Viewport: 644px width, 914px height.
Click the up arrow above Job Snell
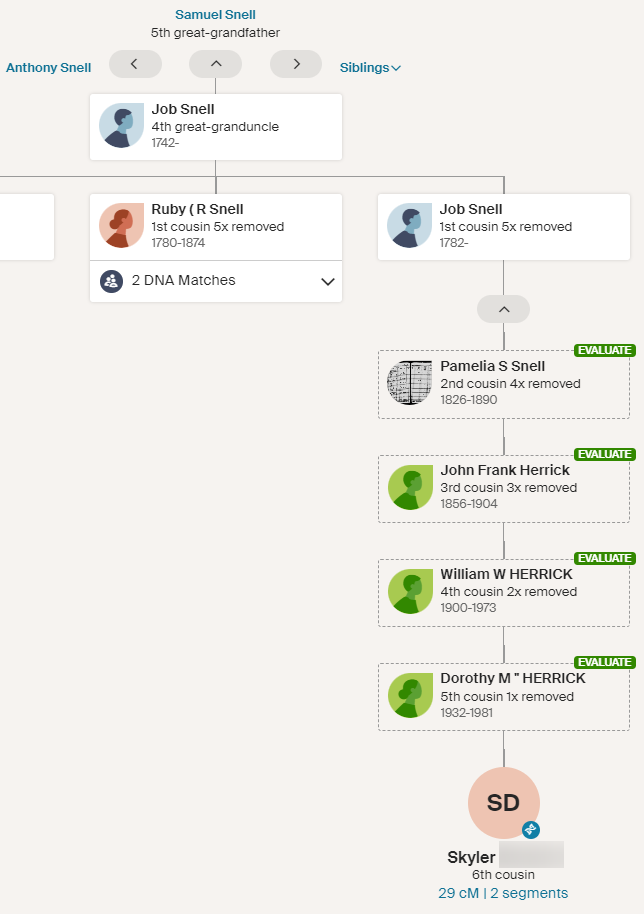pos(215,64)
